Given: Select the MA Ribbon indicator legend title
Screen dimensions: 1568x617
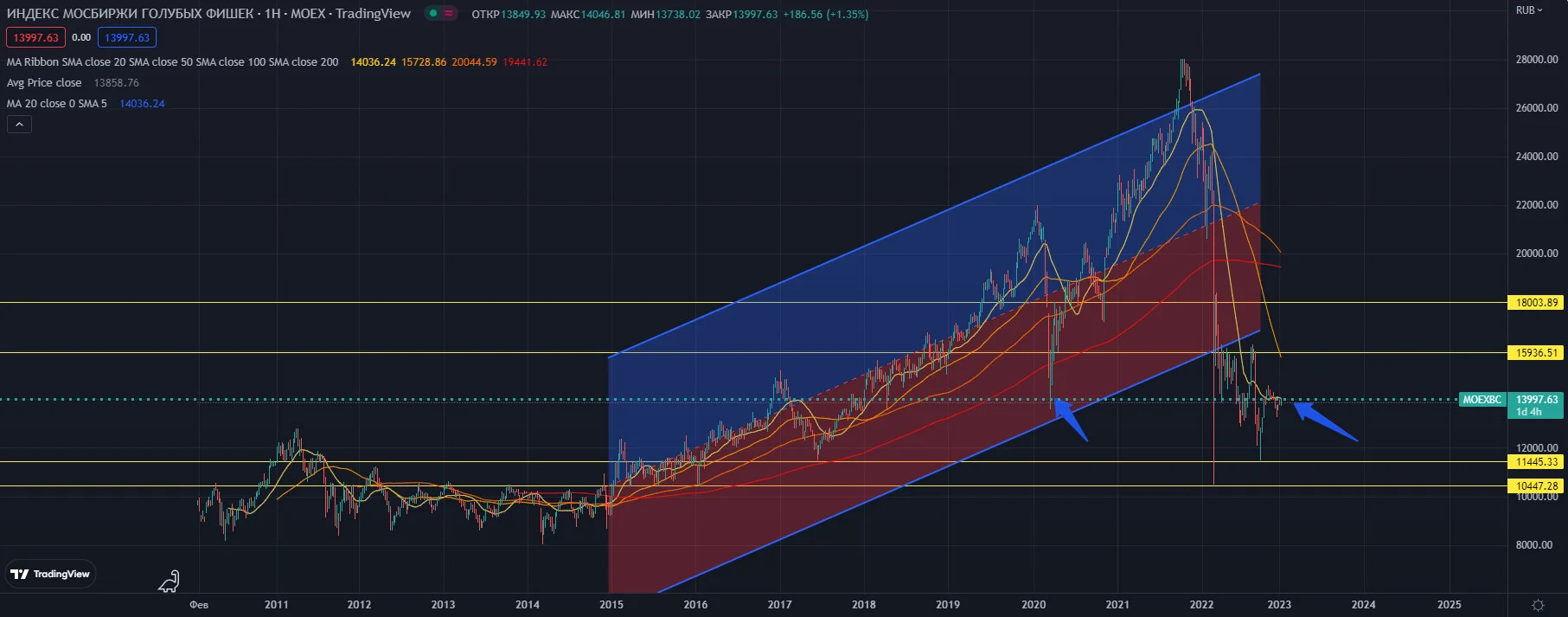Looking at the screenshot, I should (x=173, y=62).
